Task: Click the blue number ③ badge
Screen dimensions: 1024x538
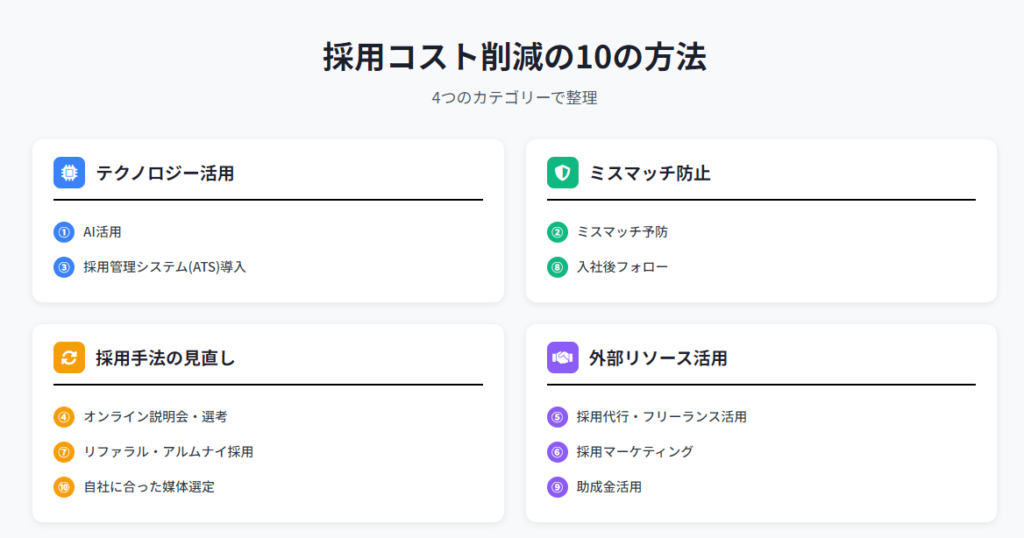Action: click(x=64, y=267)
